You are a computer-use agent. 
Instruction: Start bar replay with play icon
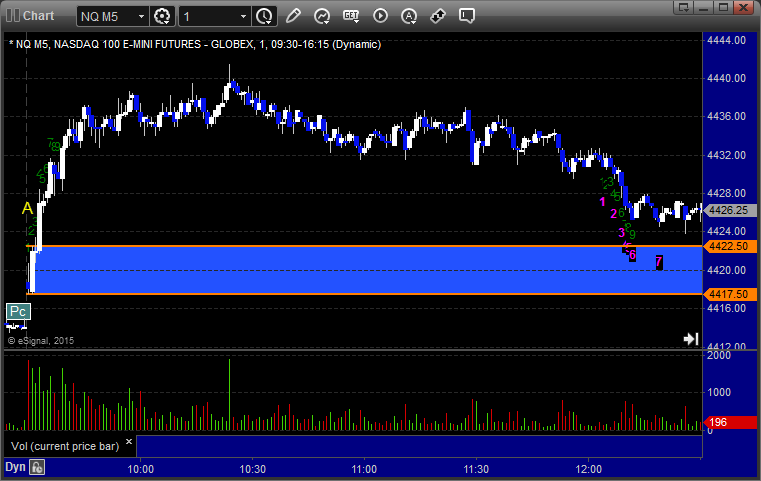click(380, 16)
